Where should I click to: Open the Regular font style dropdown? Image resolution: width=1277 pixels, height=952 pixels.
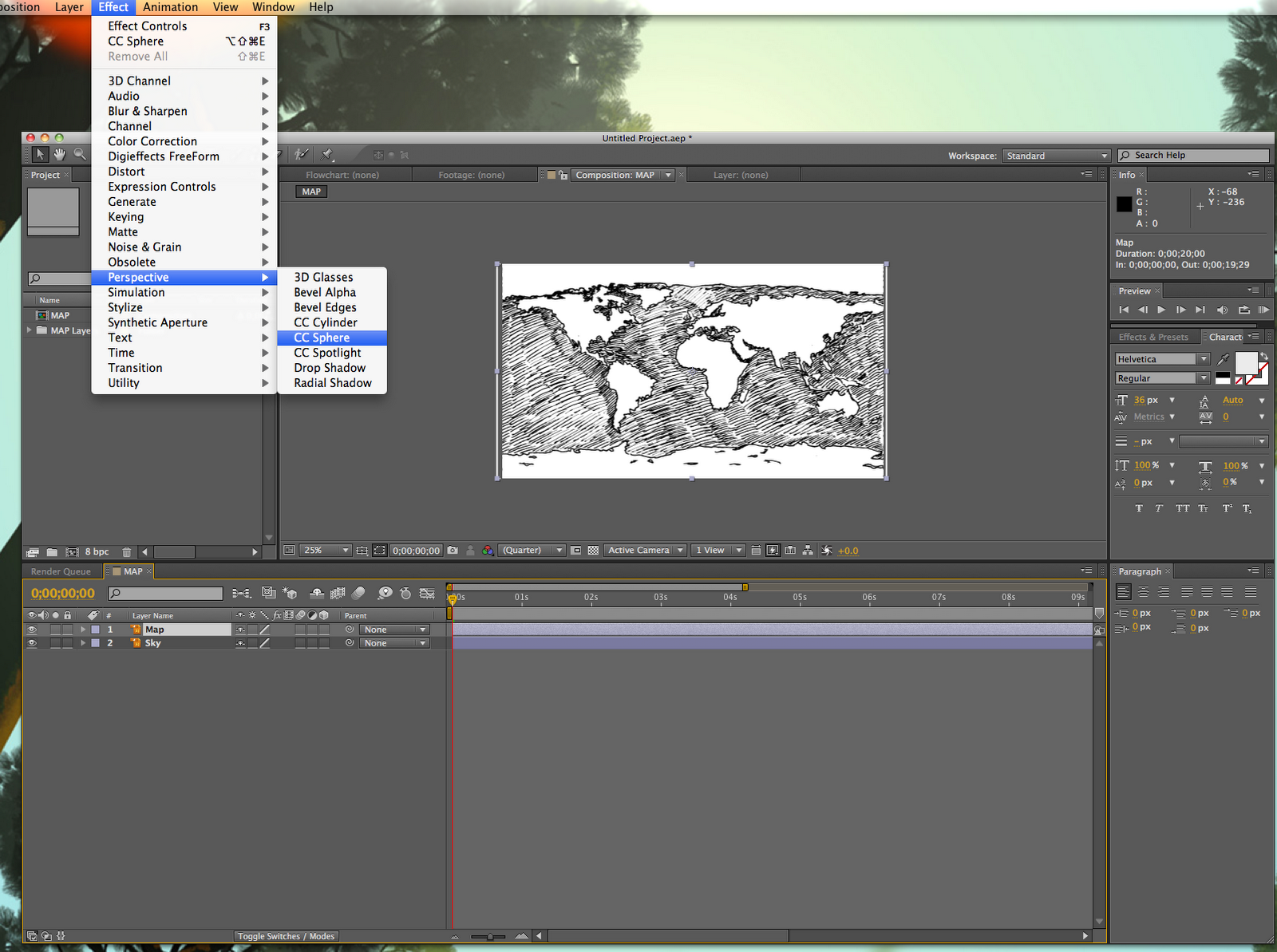1163,378
